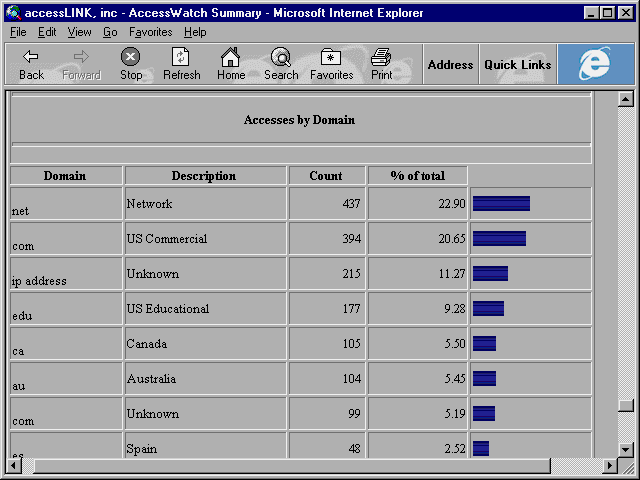
Task: Click the Internet Explorer logo
Action: click(x=596, y=64)
